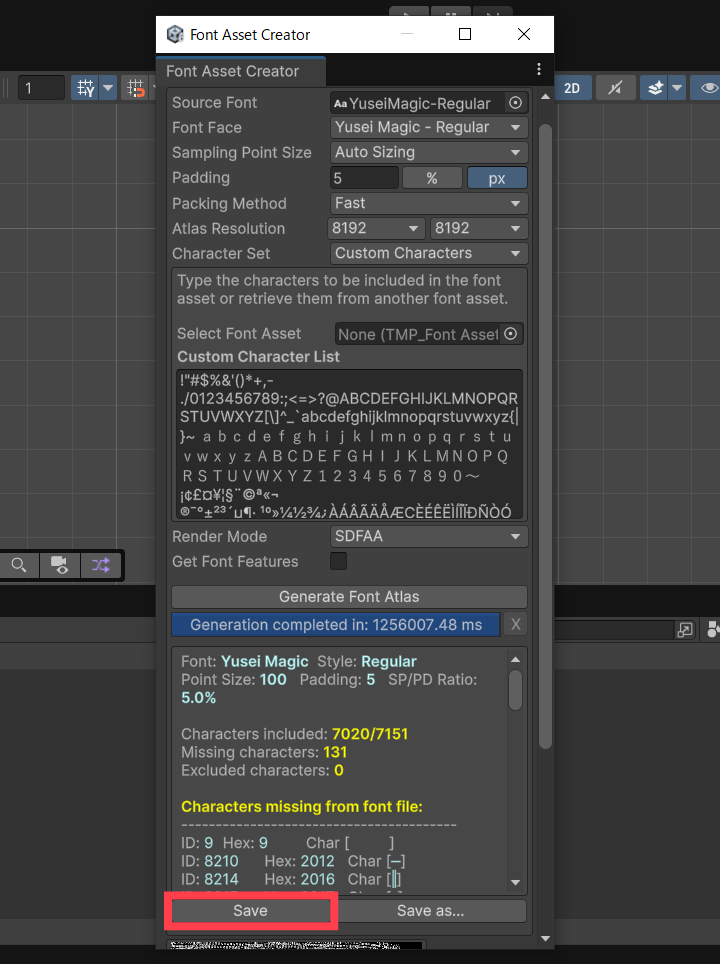Click the main window vertical scrollbar thumb
This screenshot has width=720, height=964.
545,437
